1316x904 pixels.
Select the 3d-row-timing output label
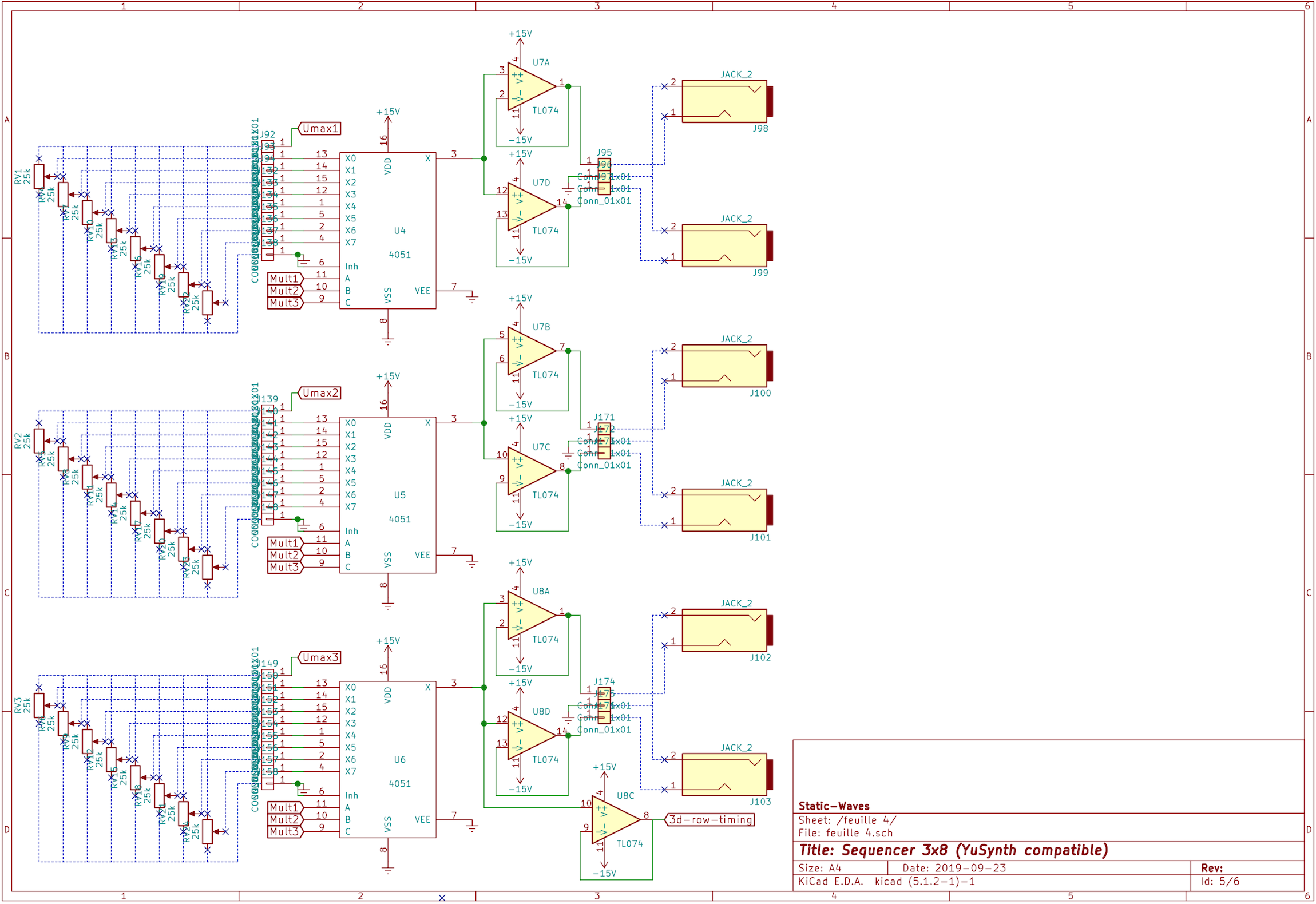(709, 820)
